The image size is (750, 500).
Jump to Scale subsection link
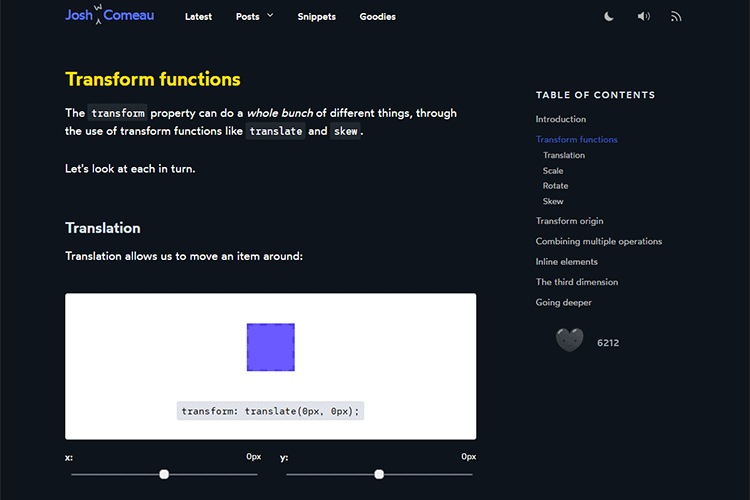coord(553,171)
